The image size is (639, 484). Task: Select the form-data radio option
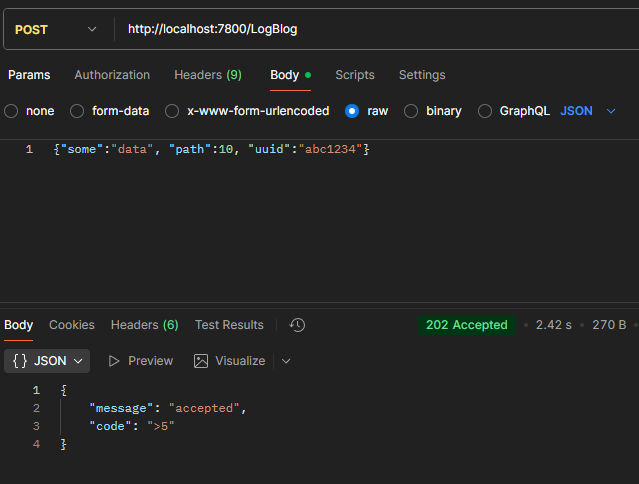[77, 111]
